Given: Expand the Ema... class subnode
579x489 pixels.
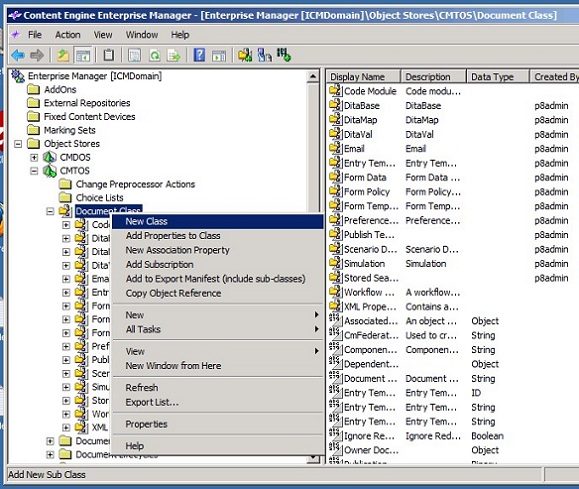Looking at the screenshot, I should coord(66,279).
